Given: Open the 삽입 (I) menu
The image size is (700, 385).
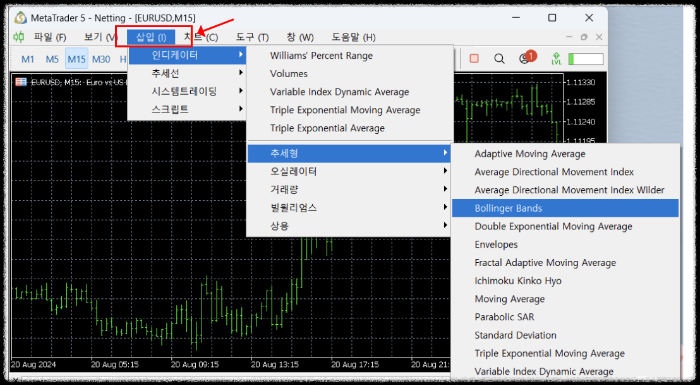Looking at the screenshot, I should [x=151, y=37].
